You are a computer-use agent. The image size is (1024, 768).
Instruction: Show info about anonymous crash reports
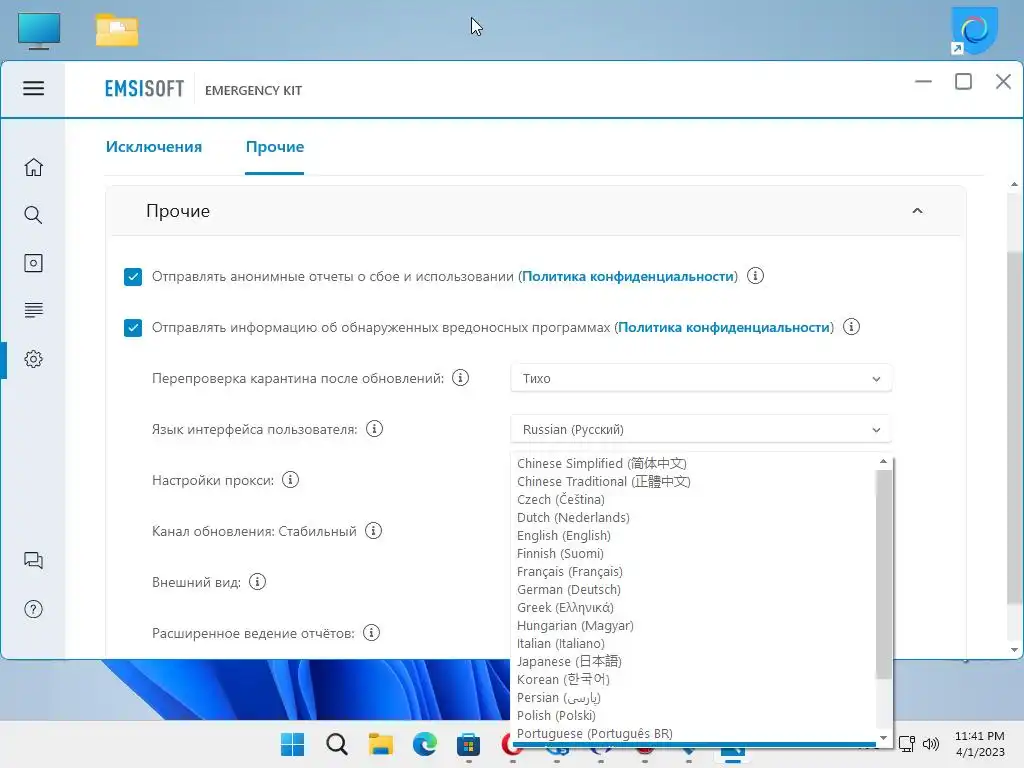[x=755, y=276]
